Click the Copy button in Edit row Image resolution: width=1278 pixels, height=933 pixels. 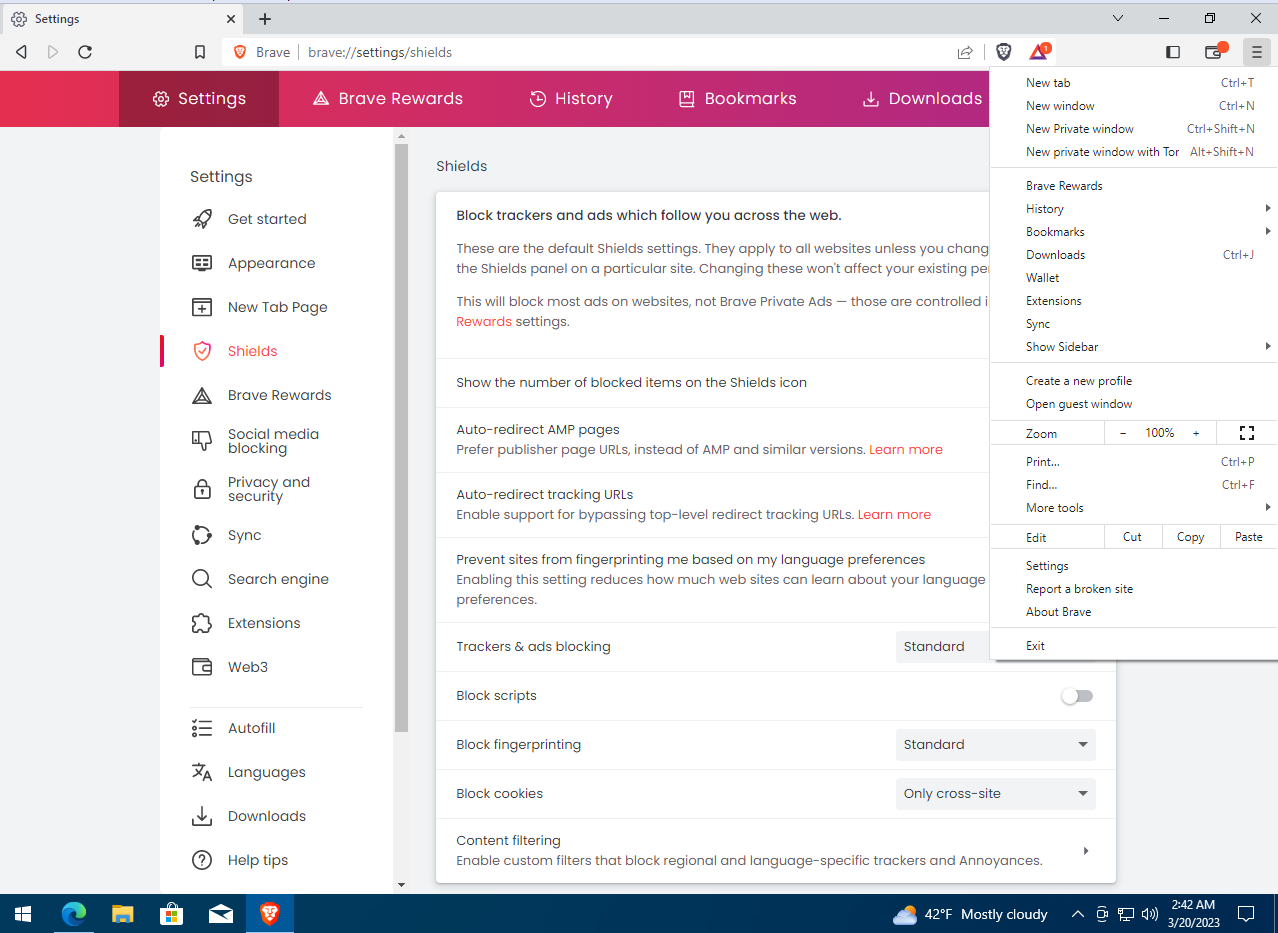click(1190, 537)
